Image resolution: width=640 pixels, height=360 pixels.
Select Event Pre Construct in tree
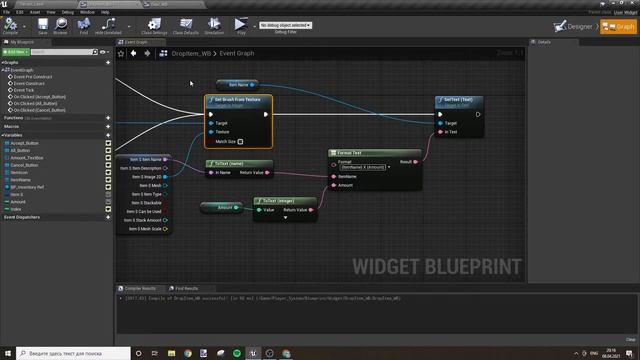(x=33, y=77)
